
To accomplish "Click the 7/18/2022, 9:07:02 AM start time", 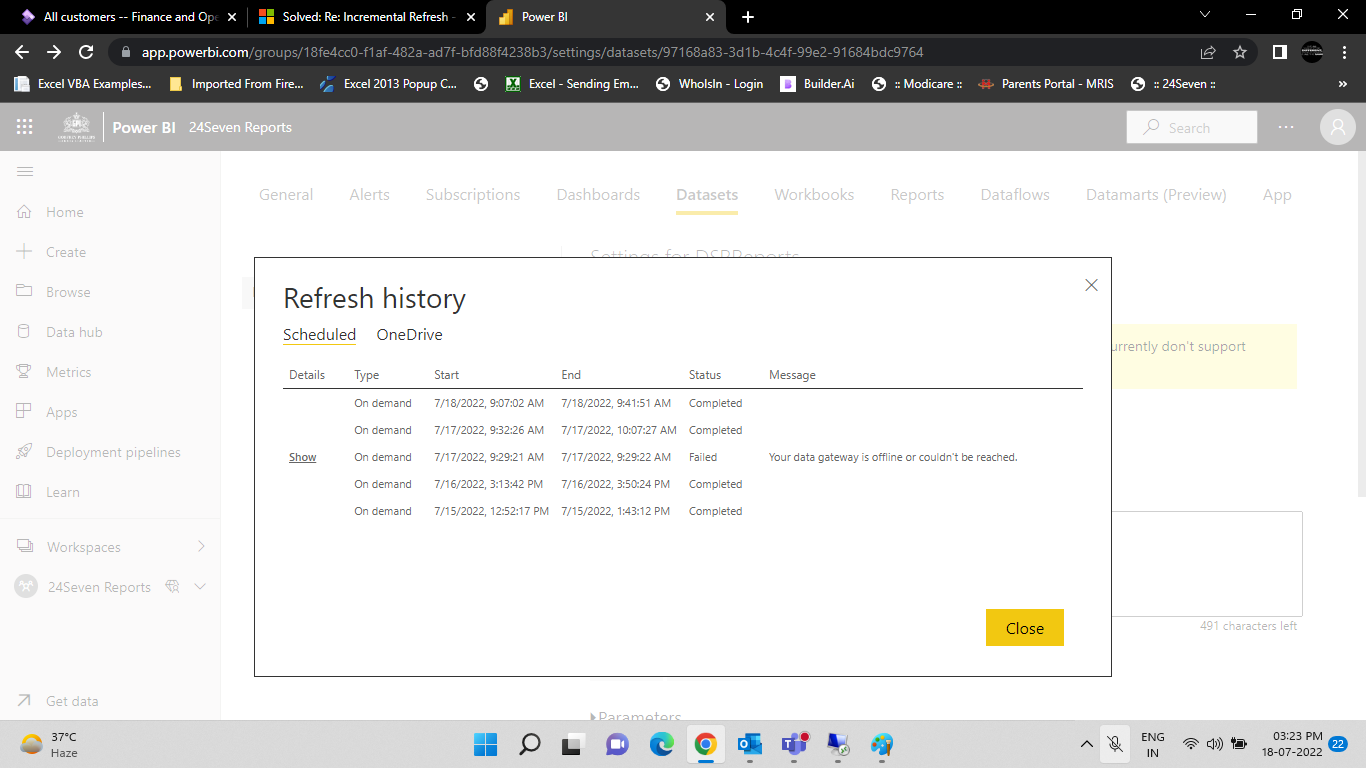I will [x=489, y=403].
